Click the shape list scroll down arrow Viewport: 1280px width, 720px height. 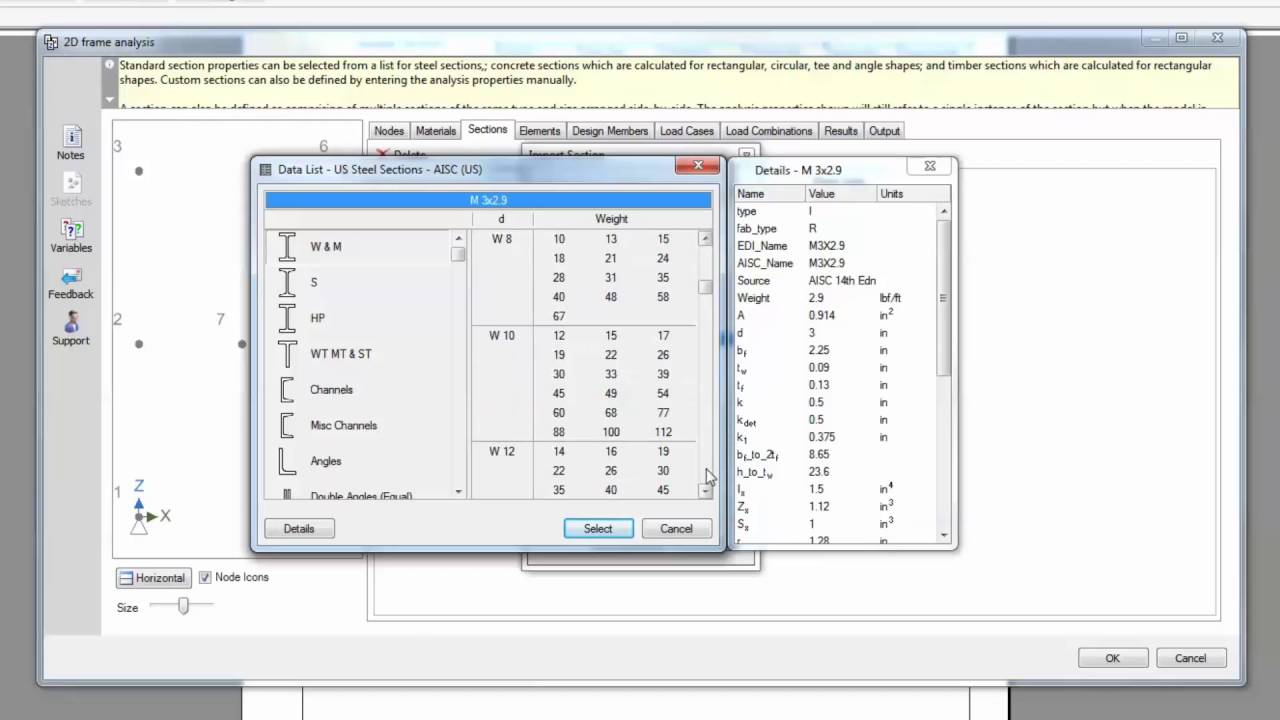click(459, 491)
